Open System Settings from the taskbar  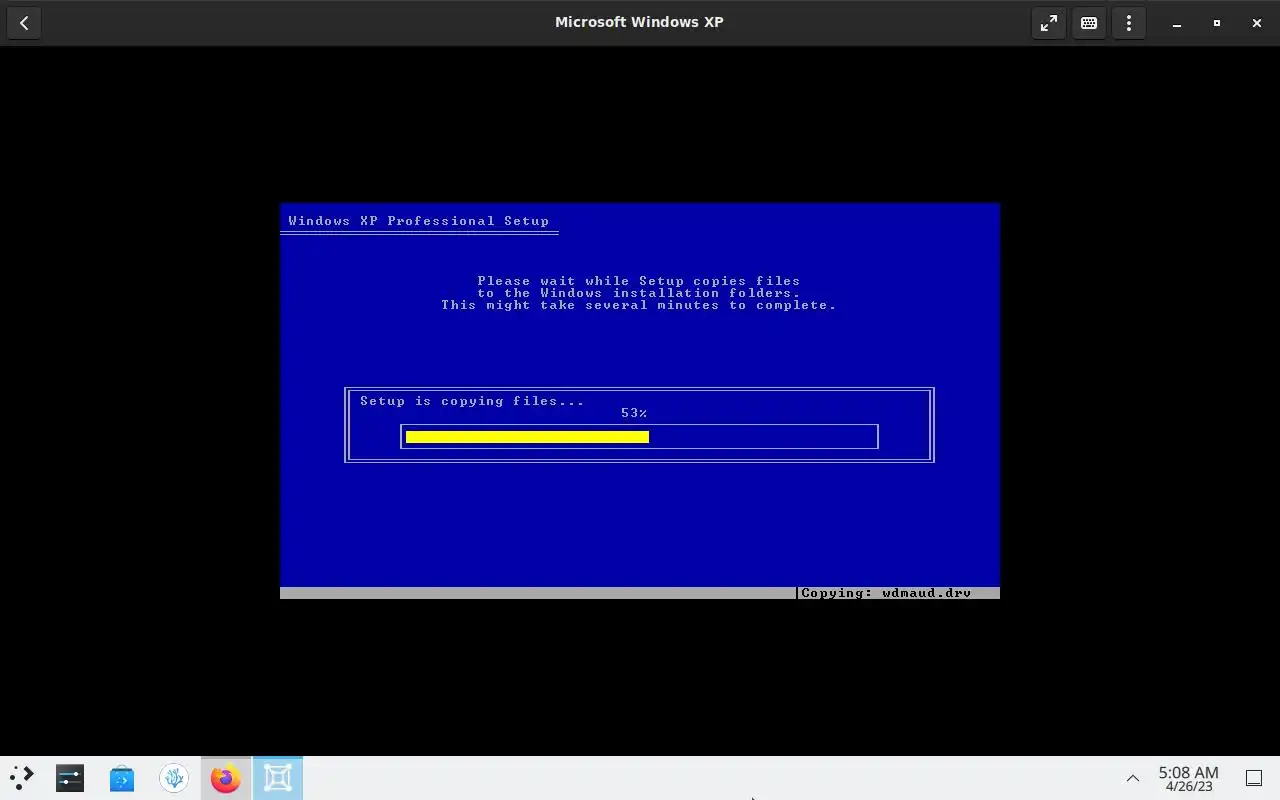click(x=70, y=778)
